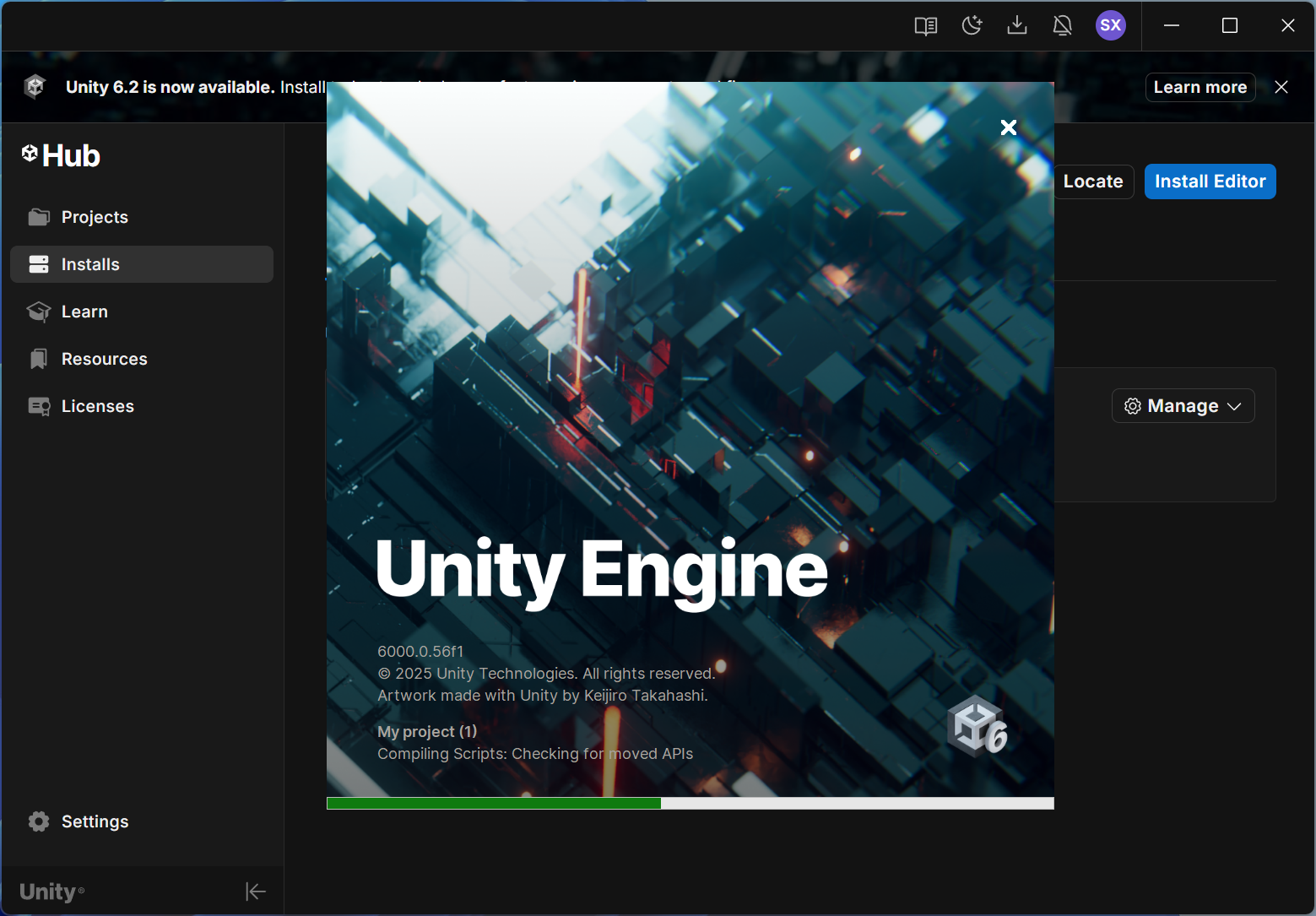Image resolution: width=1316 pixels, height=916 pixels.
Task: Click the Unity cube icon in banner
Action: pos(35,86)
